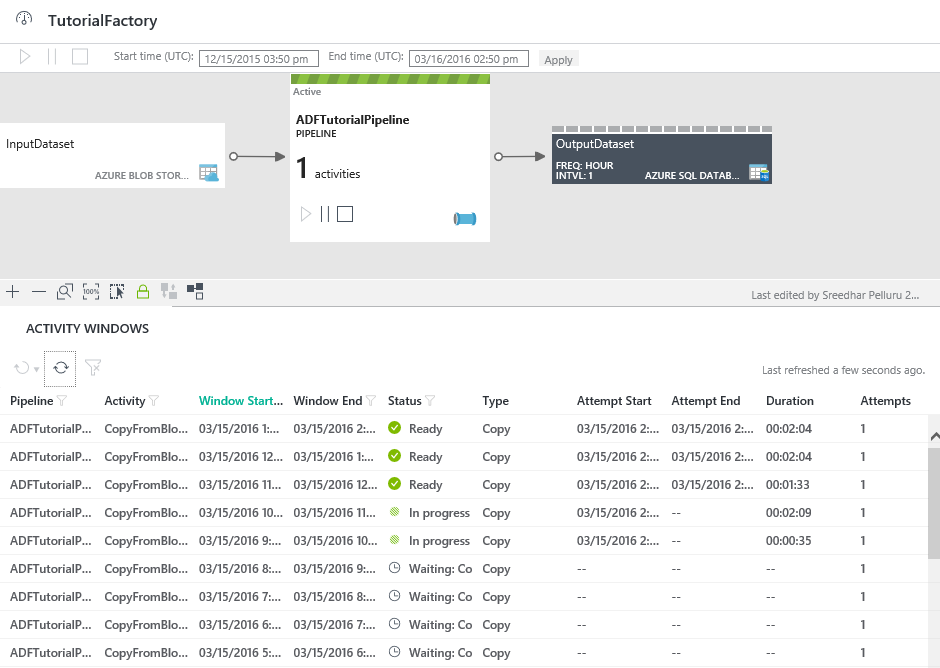This screenshot has height=668, width=940.
Task: Zoom out of the diagram with the minus icon
Action: 37,291
